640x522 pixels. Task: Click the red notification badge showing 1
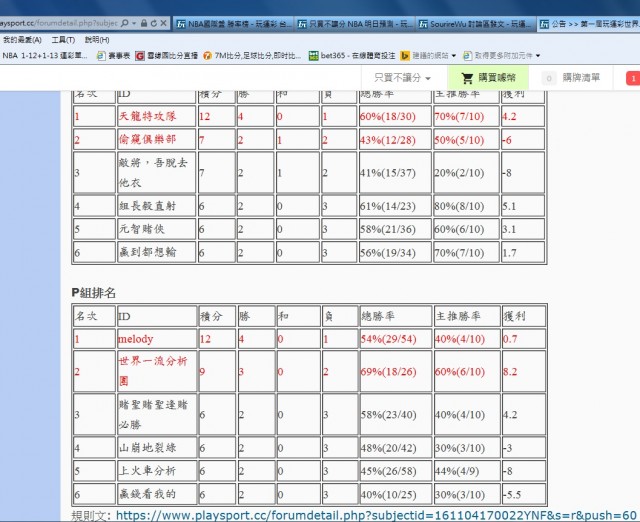pos(632,78)
